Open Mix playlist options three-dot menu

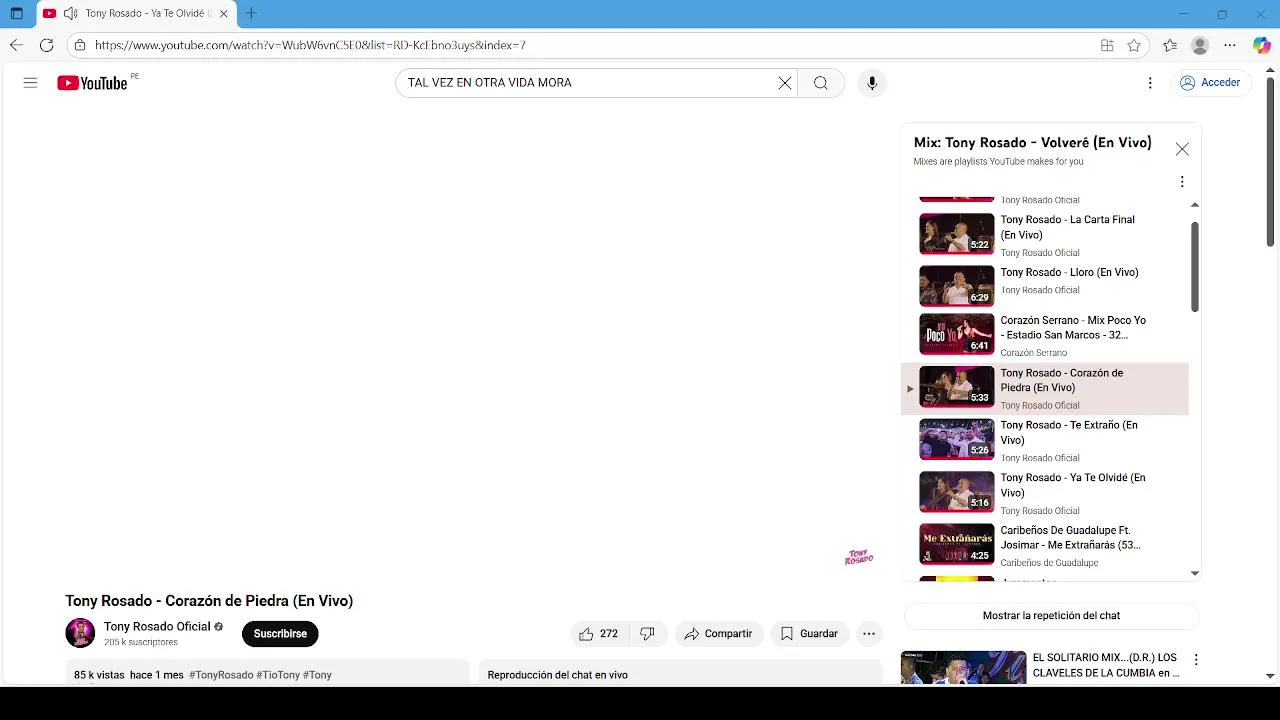(x=1182, y=182)
